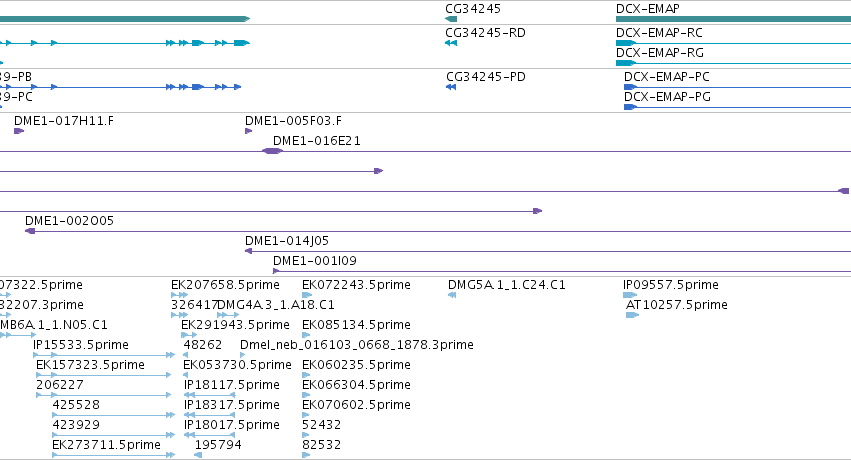Image resolution: width=851 pixels, height=460 pixels.
Task: Select the IP09557.5prime EST label
Action: [x=671, y=285]
